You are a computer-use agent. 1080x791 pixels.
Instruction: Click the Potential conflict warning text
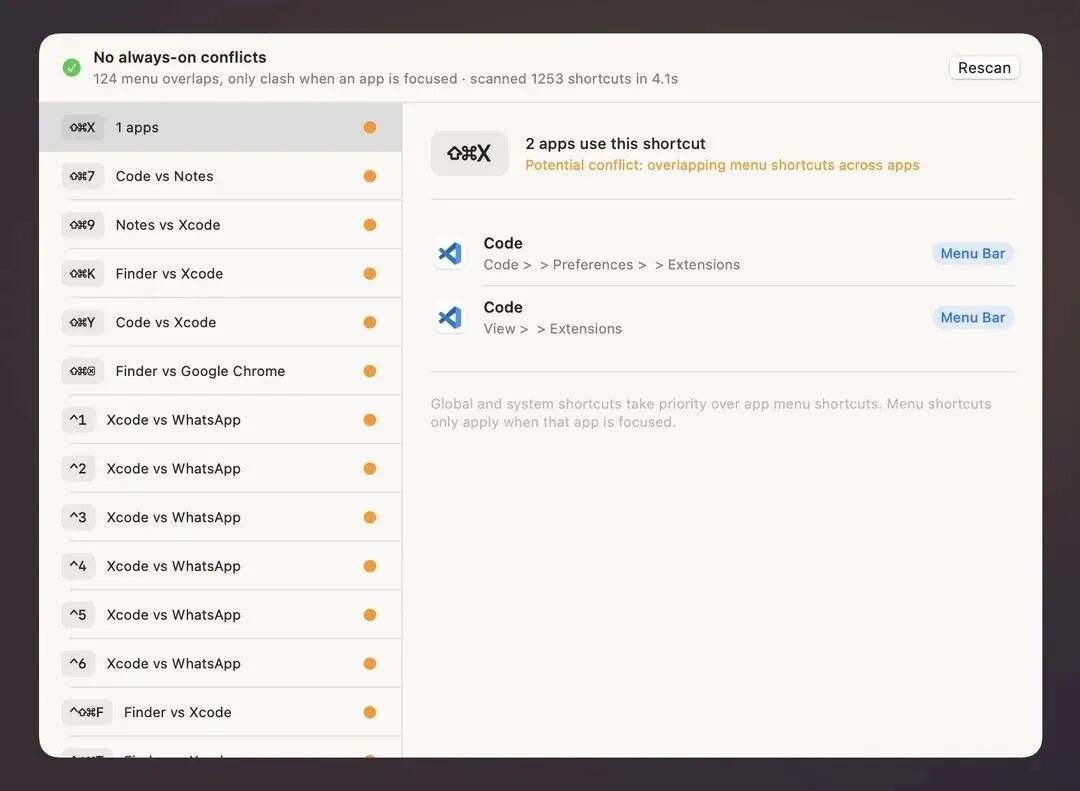[722, 165]
